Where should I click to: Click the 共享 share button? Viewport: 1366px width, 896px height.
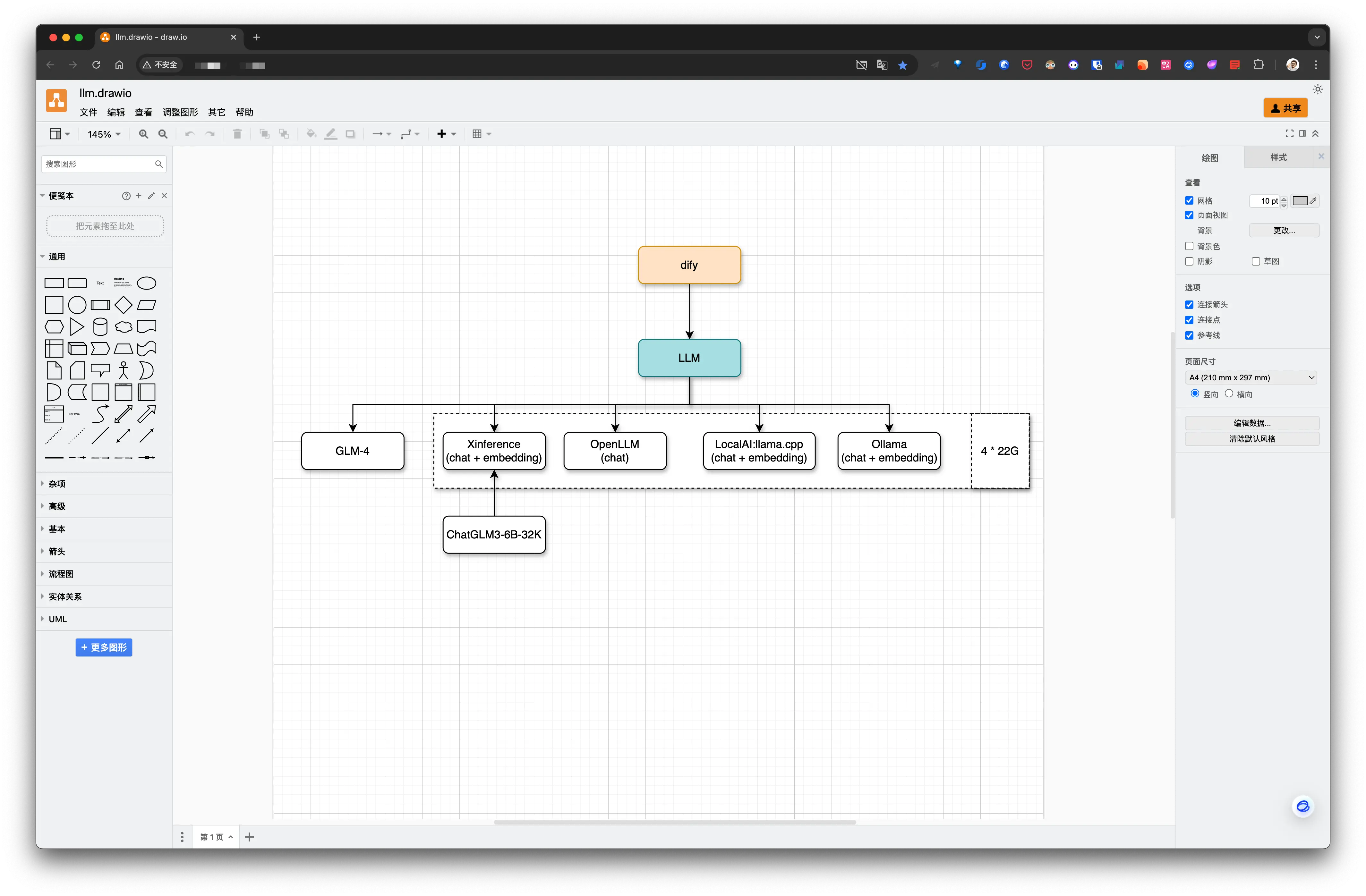(1285, 108)
